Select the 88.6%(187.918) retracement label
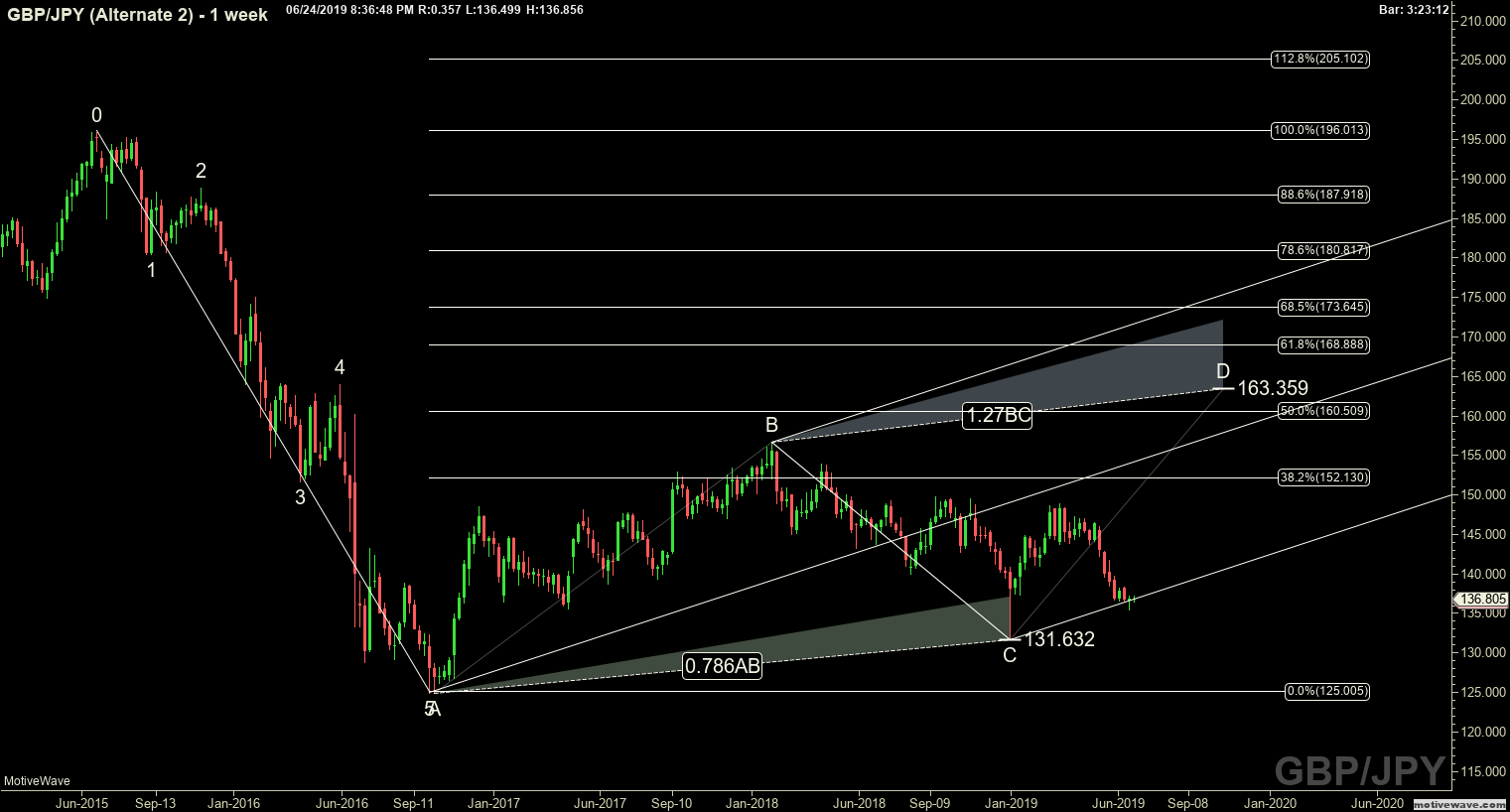 pyautogui.click(x=1323, y=195)
